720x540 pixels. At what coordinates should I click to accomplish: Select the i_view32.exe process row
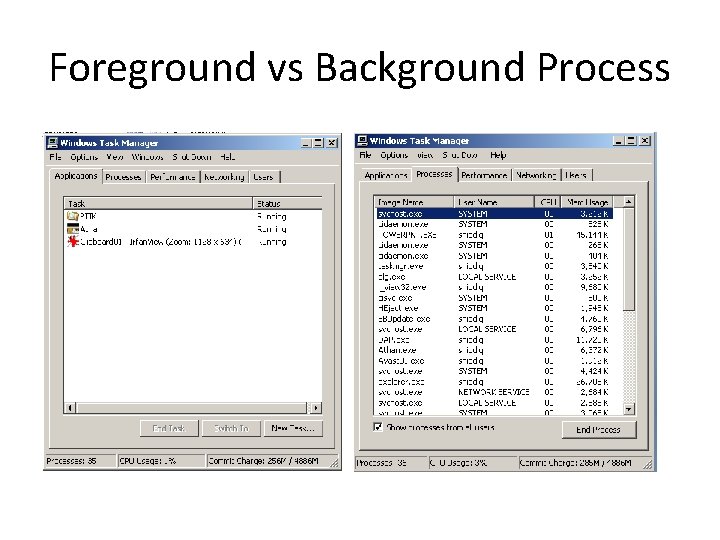494,287
